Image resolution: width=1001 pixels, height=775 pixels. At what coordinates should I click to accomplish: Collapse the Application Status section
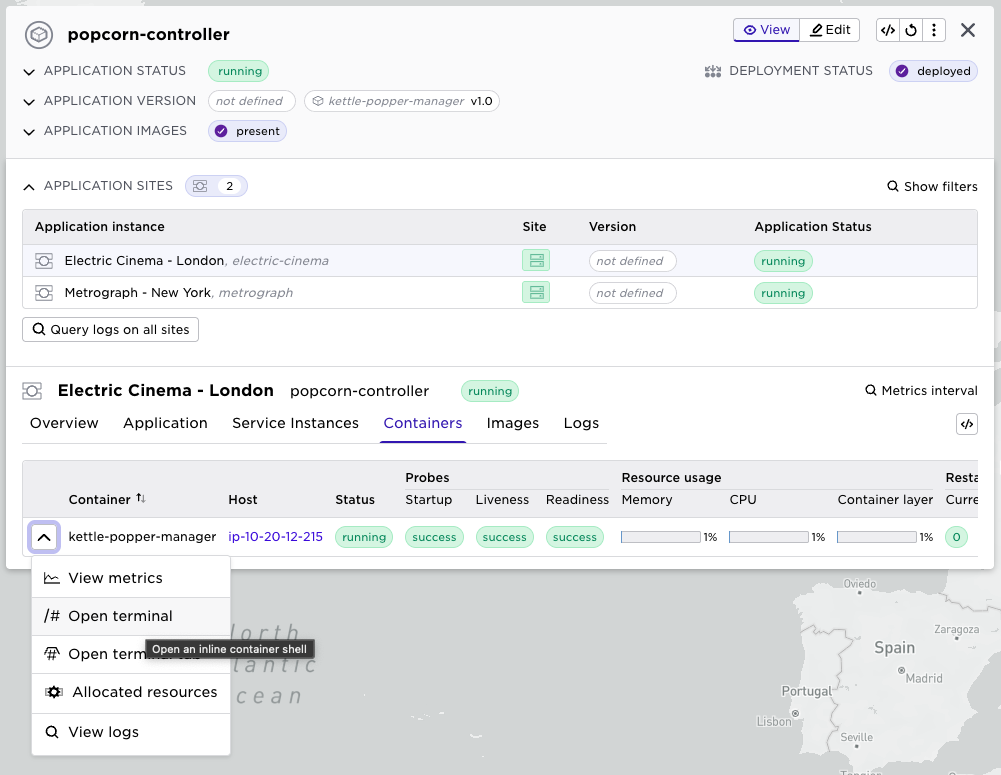(x=30, y=72)
